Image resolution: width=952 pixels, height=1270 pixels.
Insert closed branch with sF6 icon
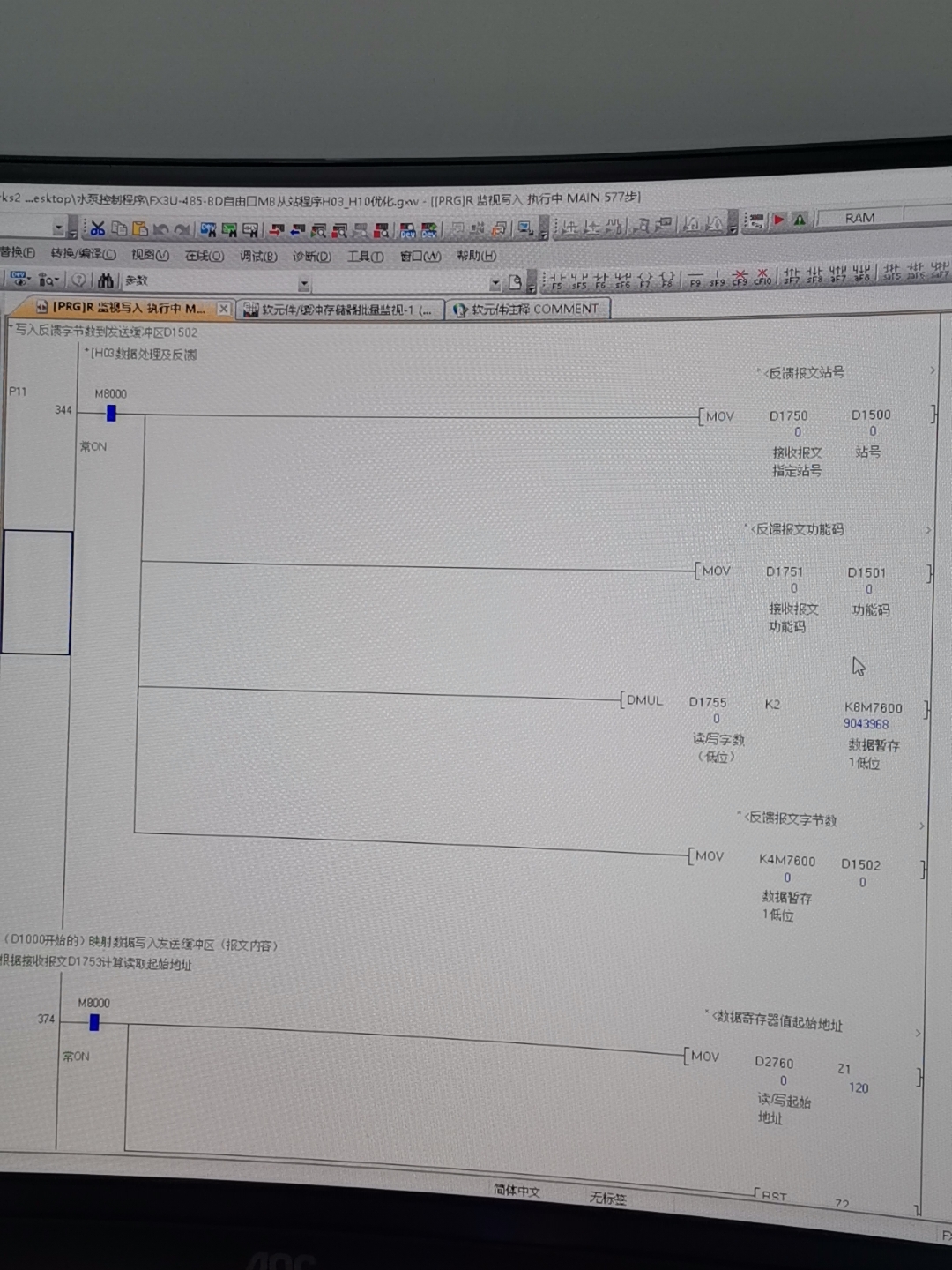[x=622, y=280]
